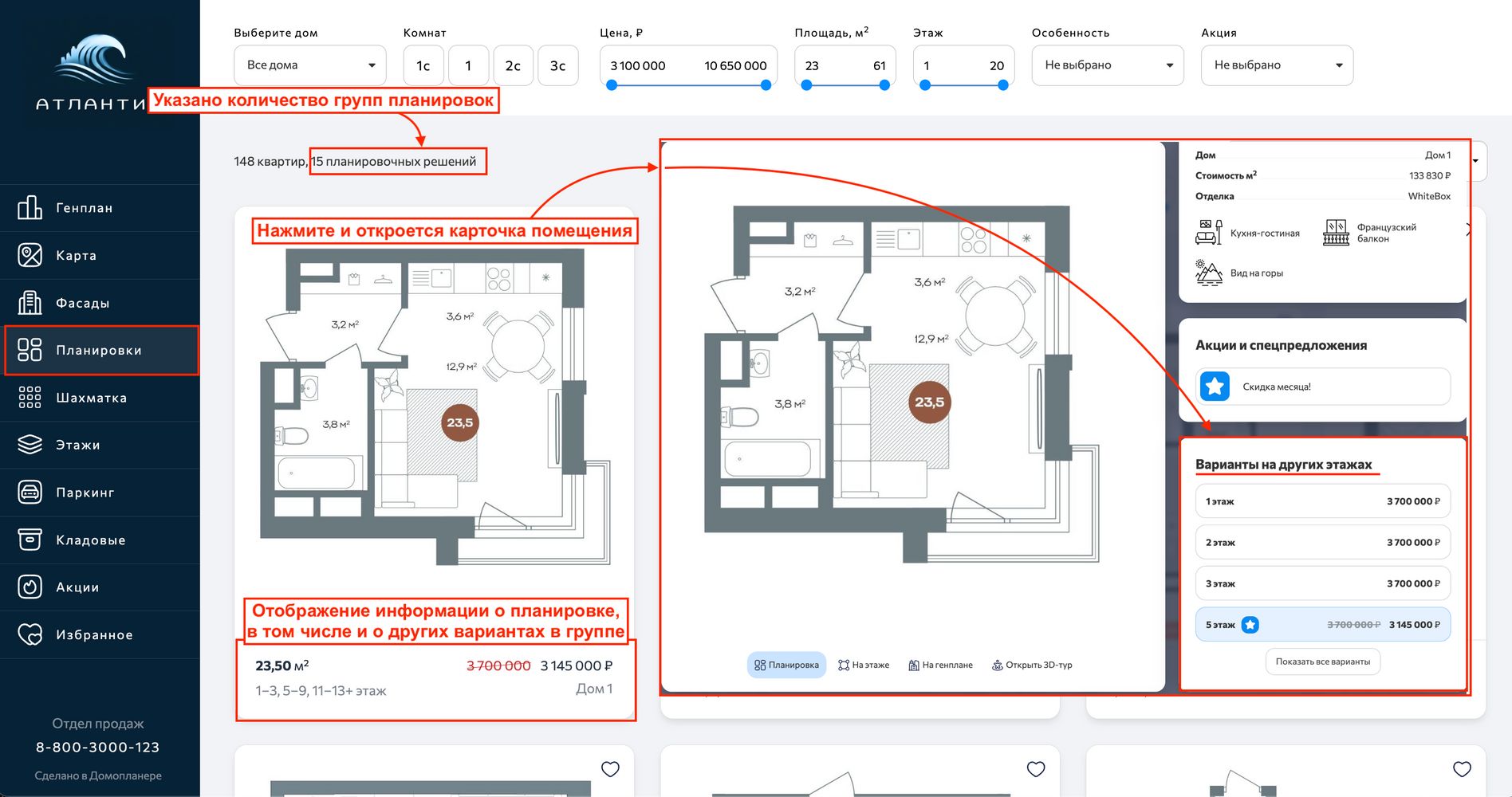Click the minimum area slider handle
Image resolution: width=1512 pixels, height=797 pixels.
click(x=806, y=84)
